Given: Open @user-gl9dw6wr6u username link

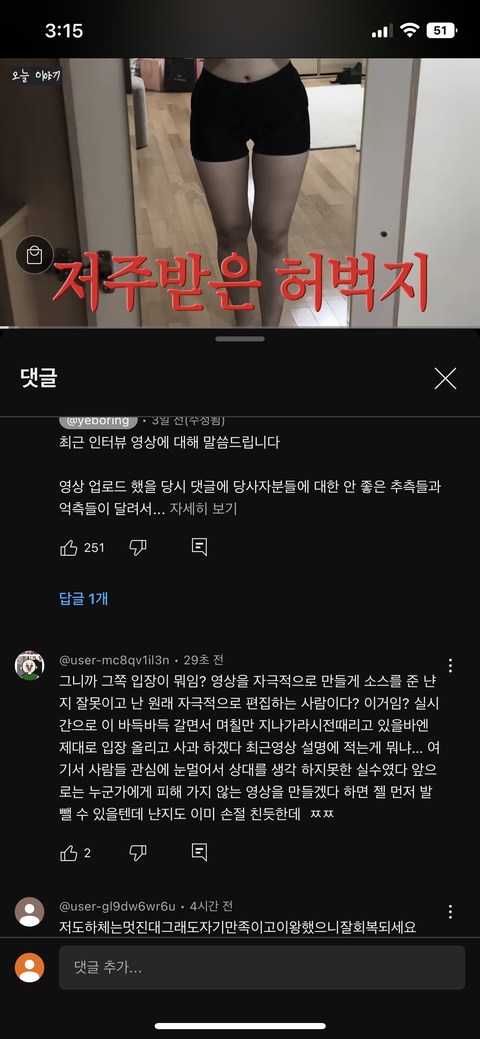Looking at the screenshot, I should [117, 906].
